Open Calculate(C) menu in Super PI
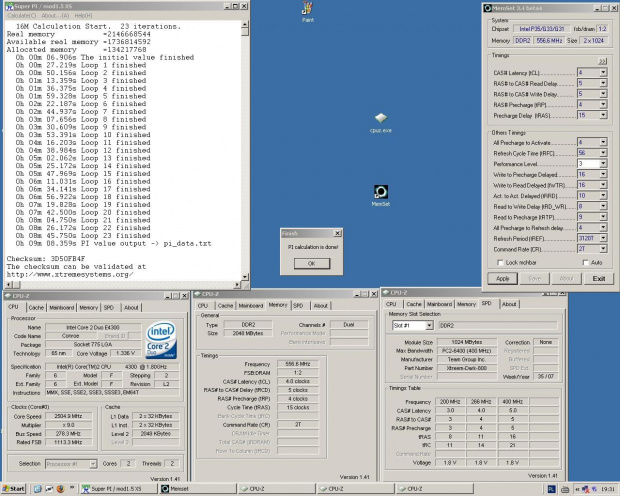The height and width of the screenshot is (496, 620). click(22, 15)
